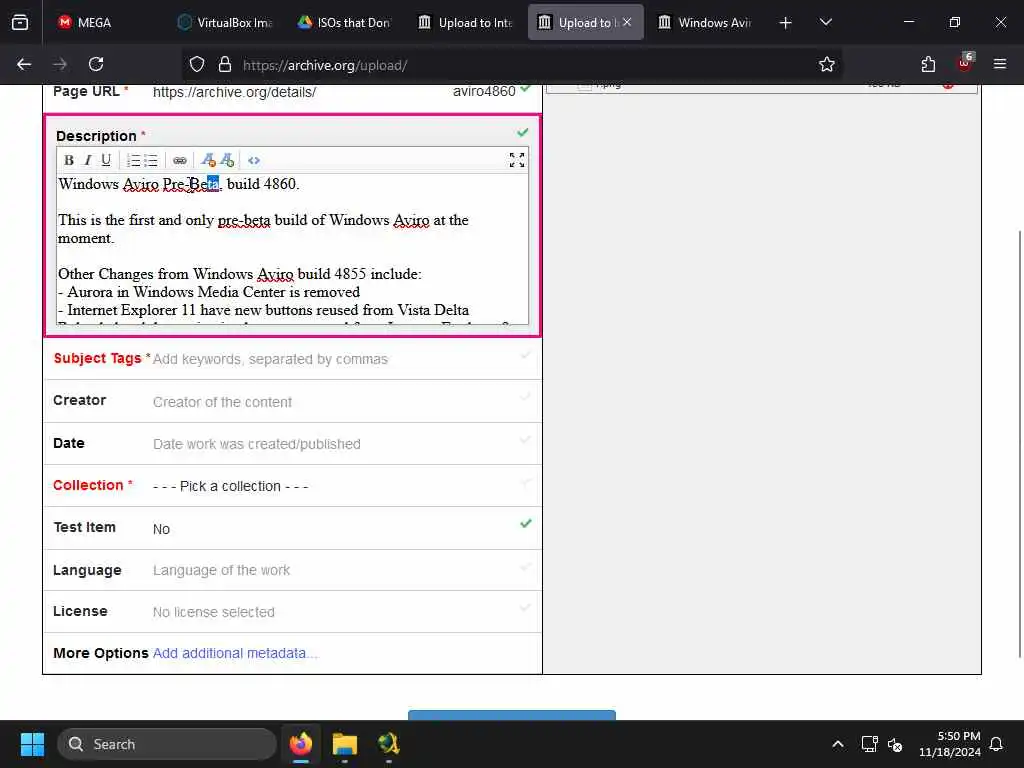Viewport: 1024px width, 768px height.
Task: Open the uBlock extension icon
Action: tap(965, 63)
